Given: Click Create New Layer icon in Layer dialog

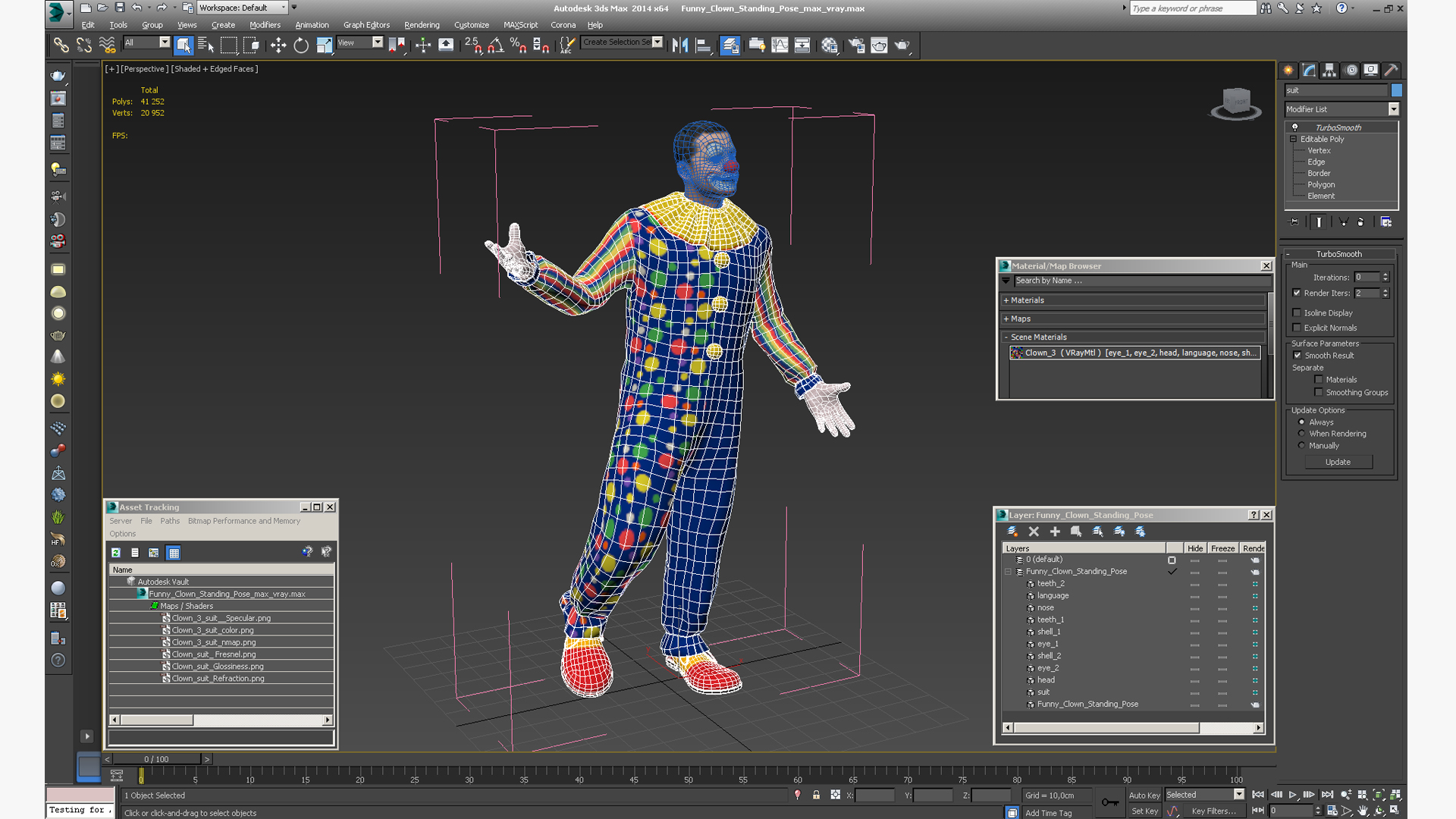Looking at the screenshot, I should tap(1012, 532).
